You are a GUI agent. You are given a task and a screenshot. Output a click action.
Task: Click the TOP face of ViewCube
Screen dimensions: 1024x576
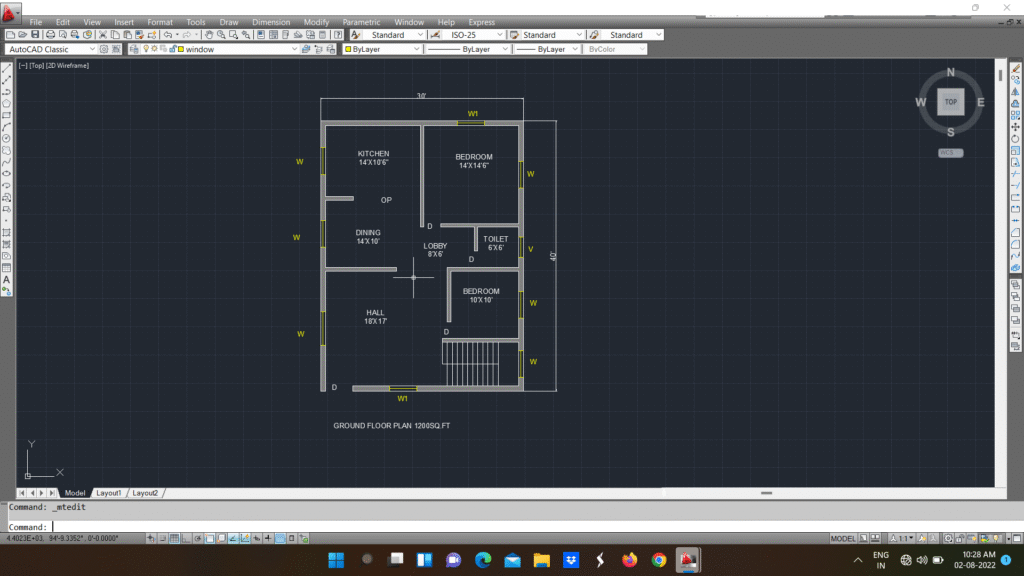[x=951, y=102]
